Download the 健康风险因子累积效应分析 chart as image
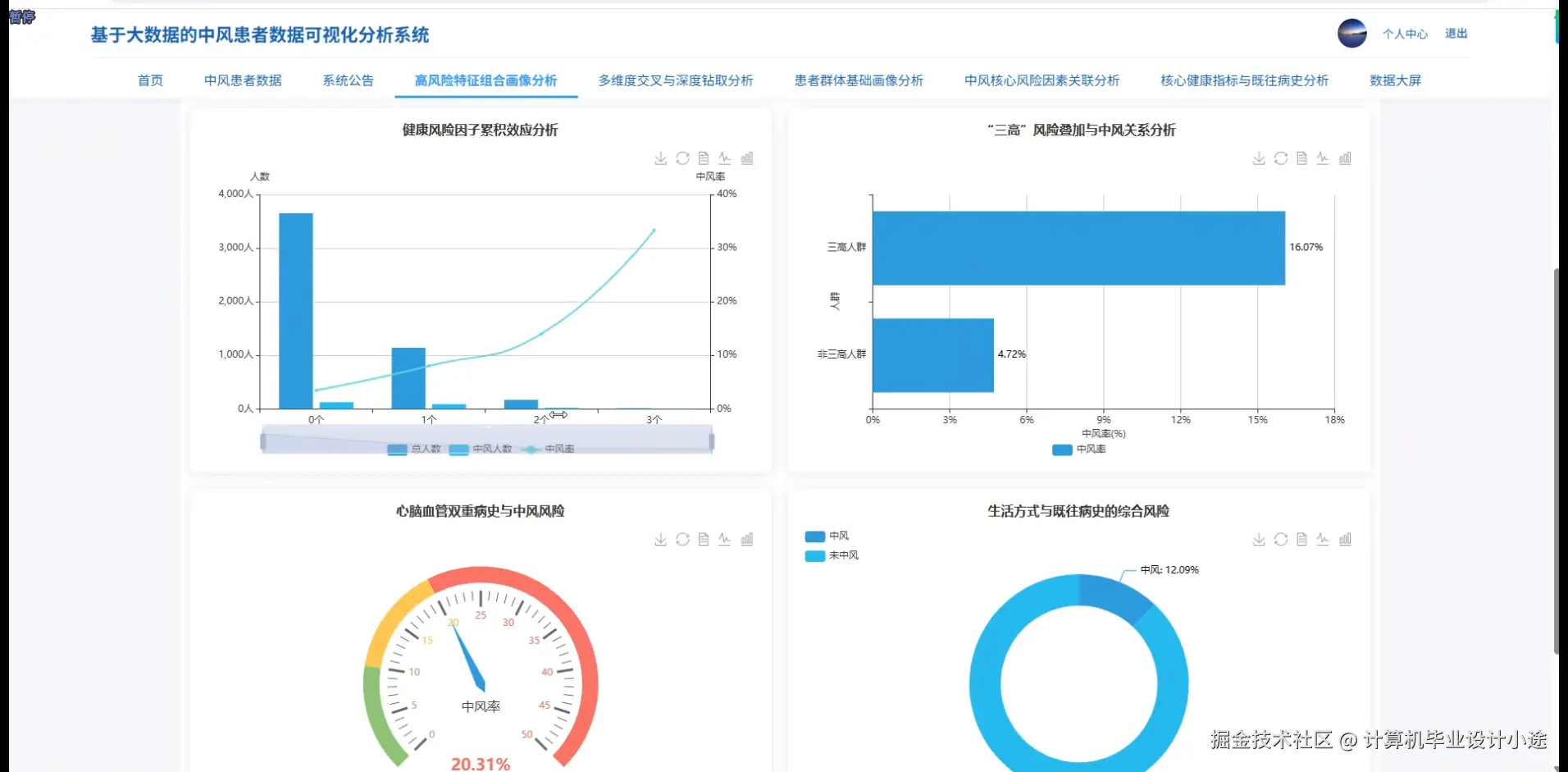The image size is (1568, 772). click(660, 158)
